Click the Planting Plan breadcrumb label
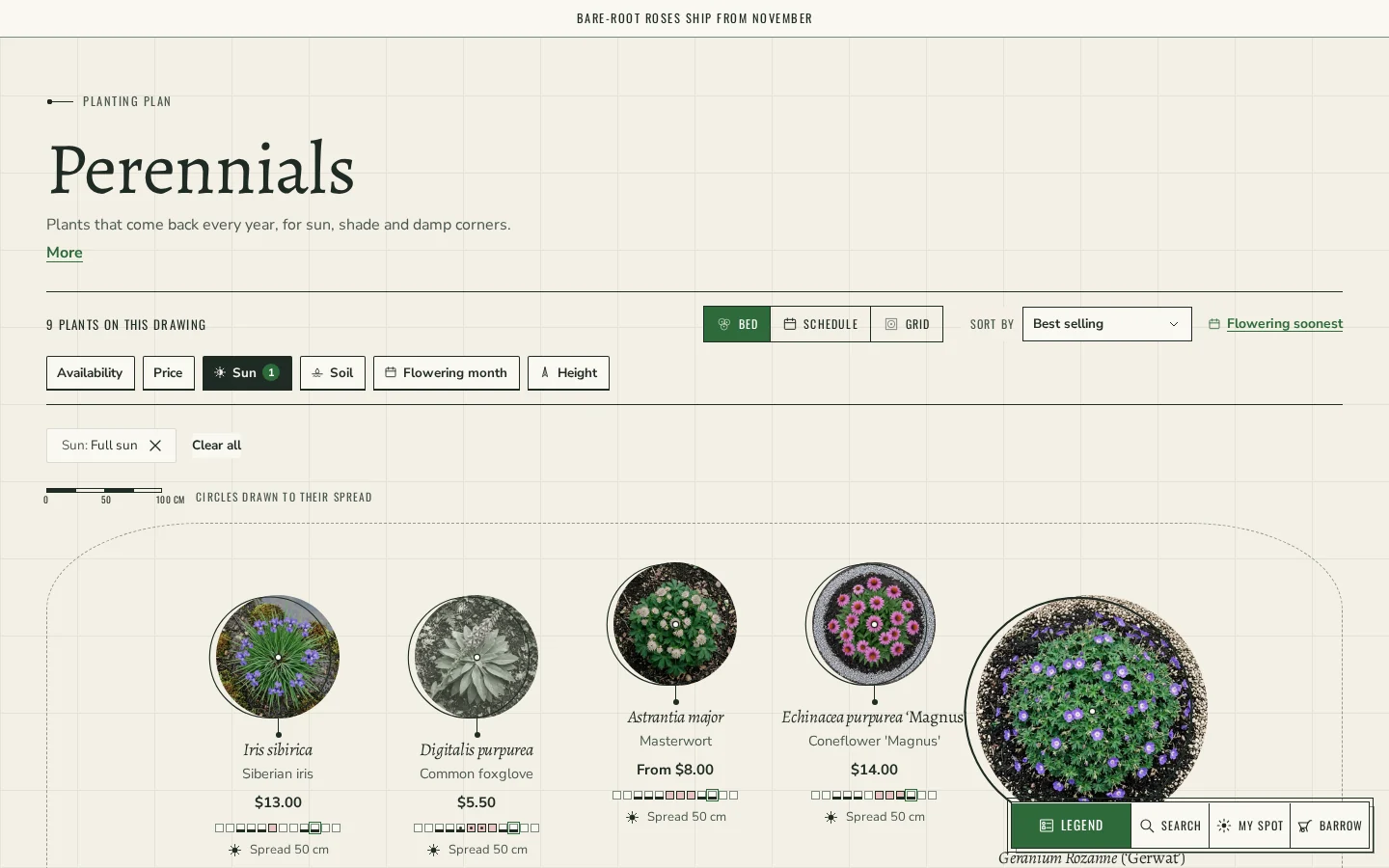Screen dimensions: 1389x868 [x=127, y=101]
